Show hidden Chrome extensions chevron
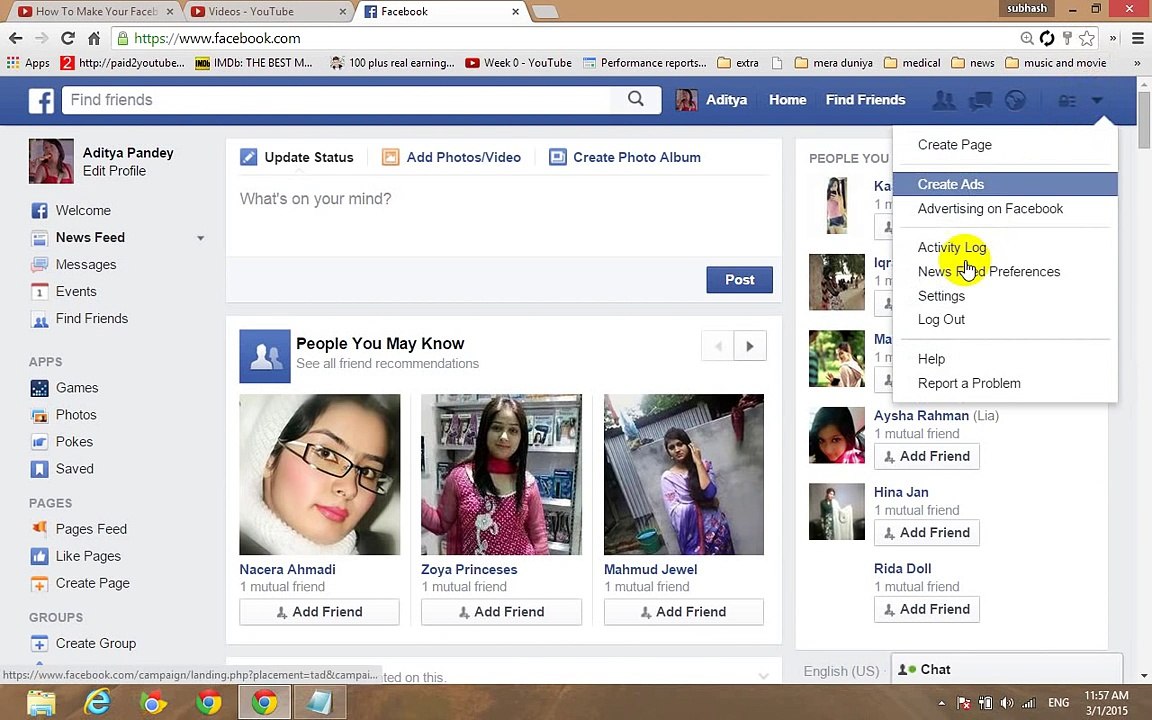This screenshot has width=1152, height=720. tap(1112, 38)
